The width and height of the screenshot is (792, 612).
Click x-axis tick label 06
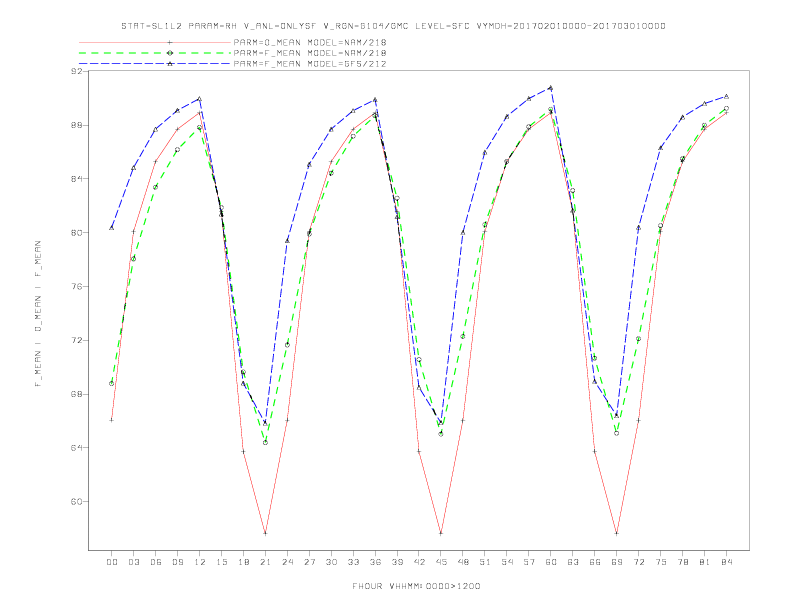(x=156, y=562)
